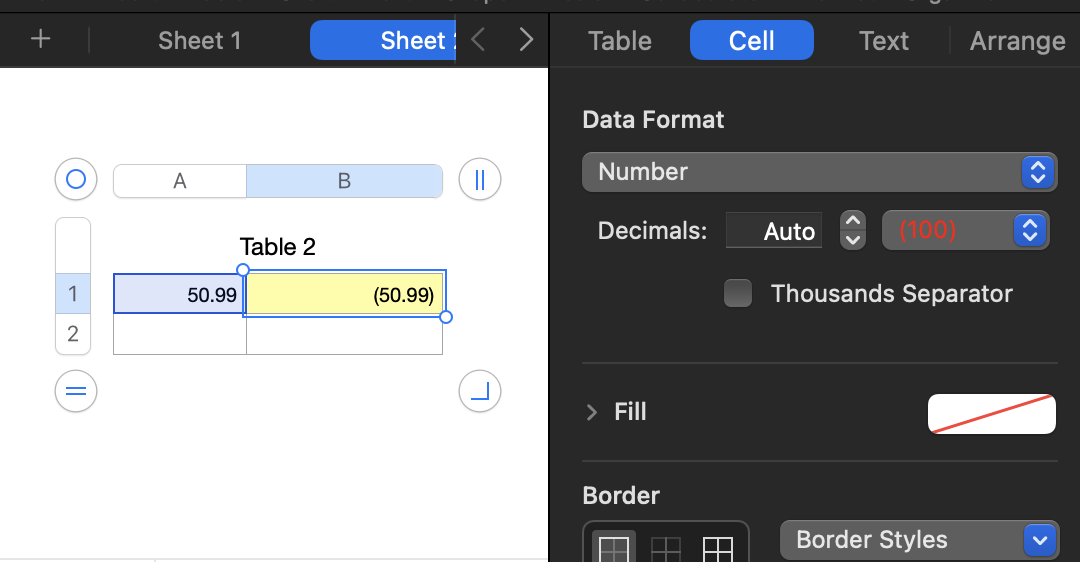
Task: Open the Text inspector tab
Action: 884,41
